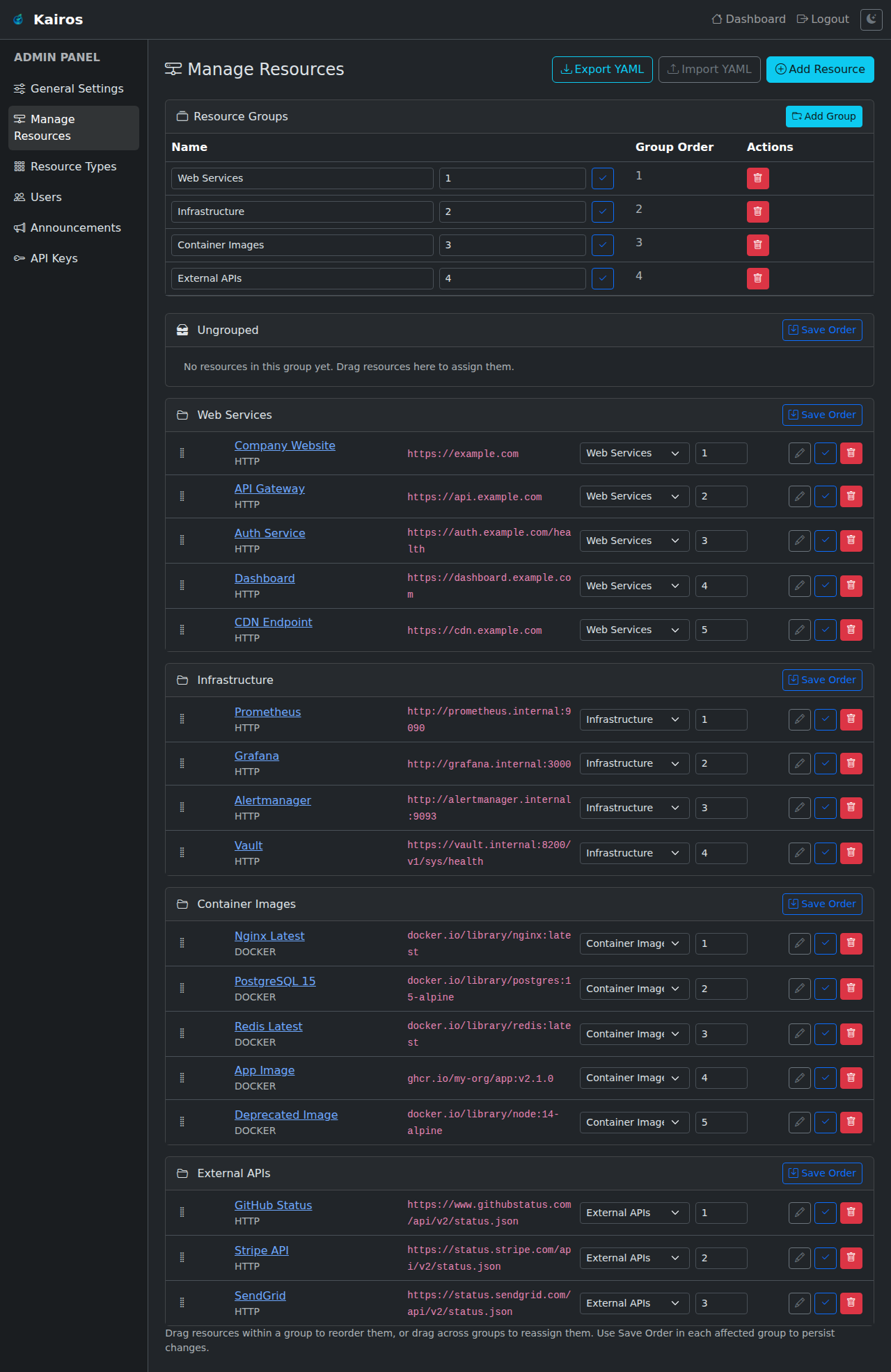Click Import YAML button
The width and height of the screenshot is (891, 1372).
tap(709, 70)
